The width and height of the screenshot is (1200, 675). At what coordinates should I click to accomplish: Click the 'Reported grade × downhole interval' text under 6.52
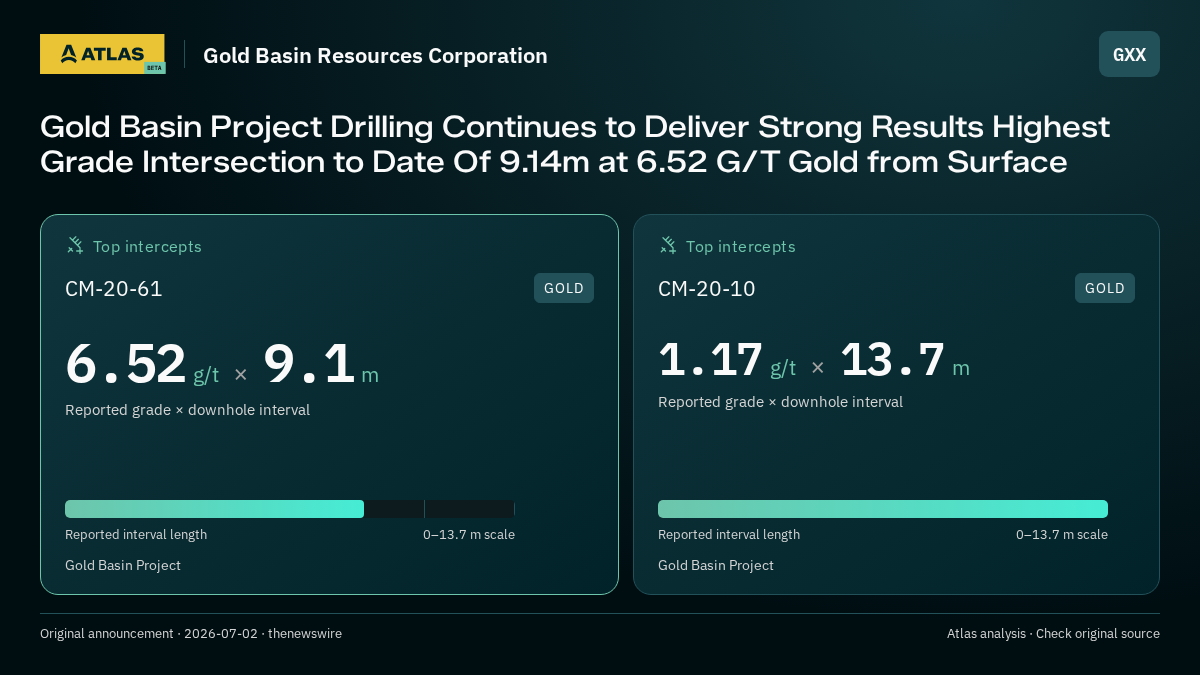click(187, 410)
